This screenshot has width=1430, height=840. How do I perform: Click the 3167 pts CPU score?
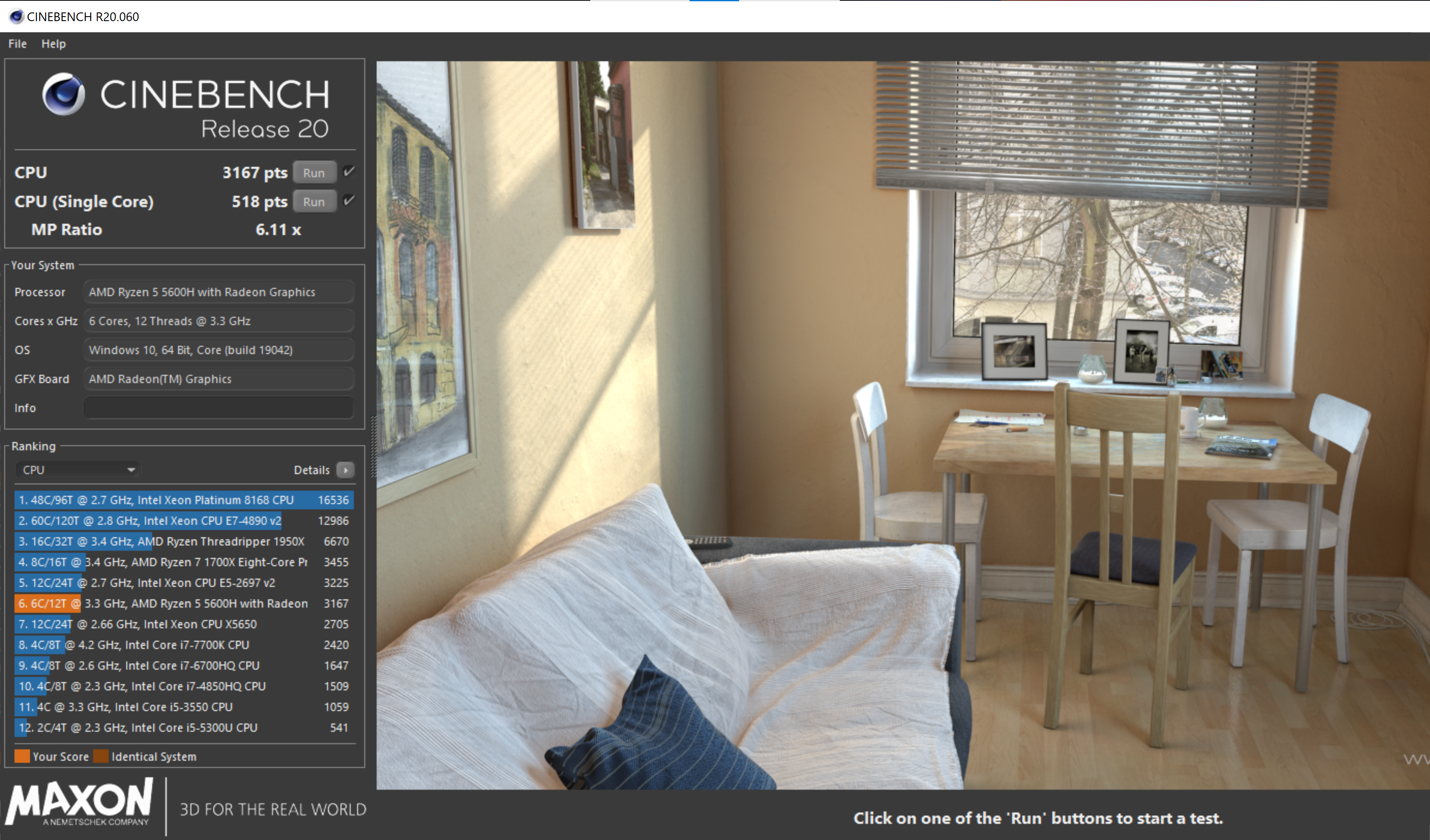pyautogui.click(x=255, y=173)
